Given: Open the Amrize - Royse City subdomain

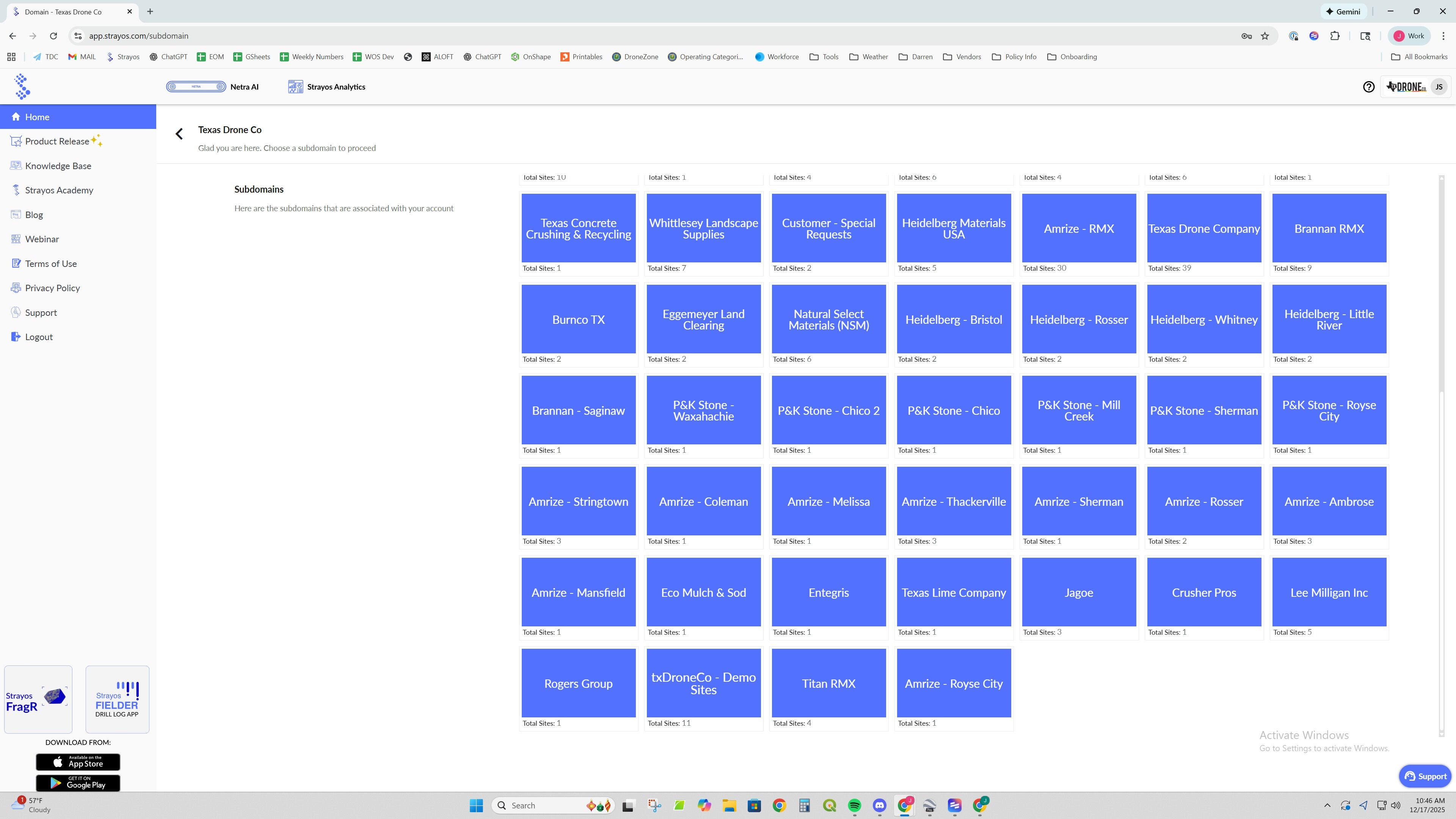Looking at the screenshot, I should click(954, 683).
